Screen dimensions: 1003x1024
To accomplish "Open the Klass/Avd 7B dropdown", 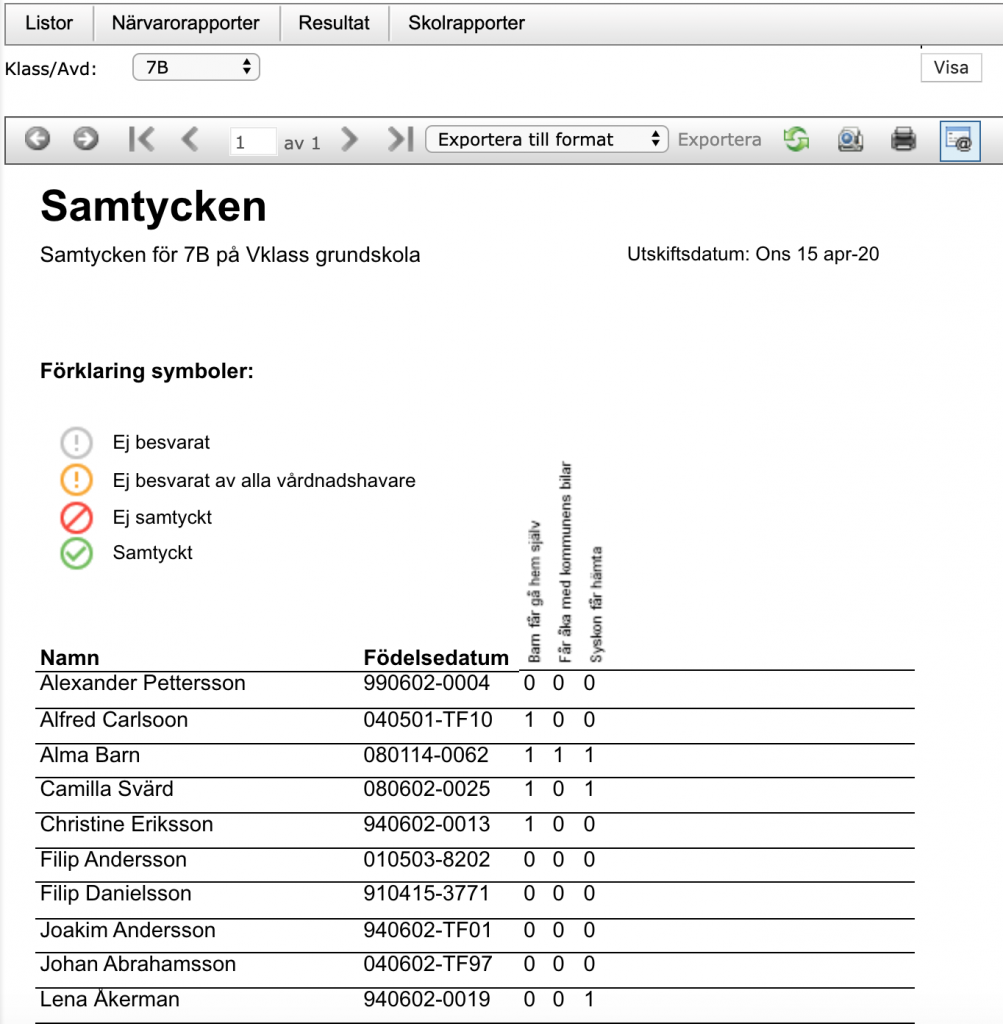I will [196, 67].
